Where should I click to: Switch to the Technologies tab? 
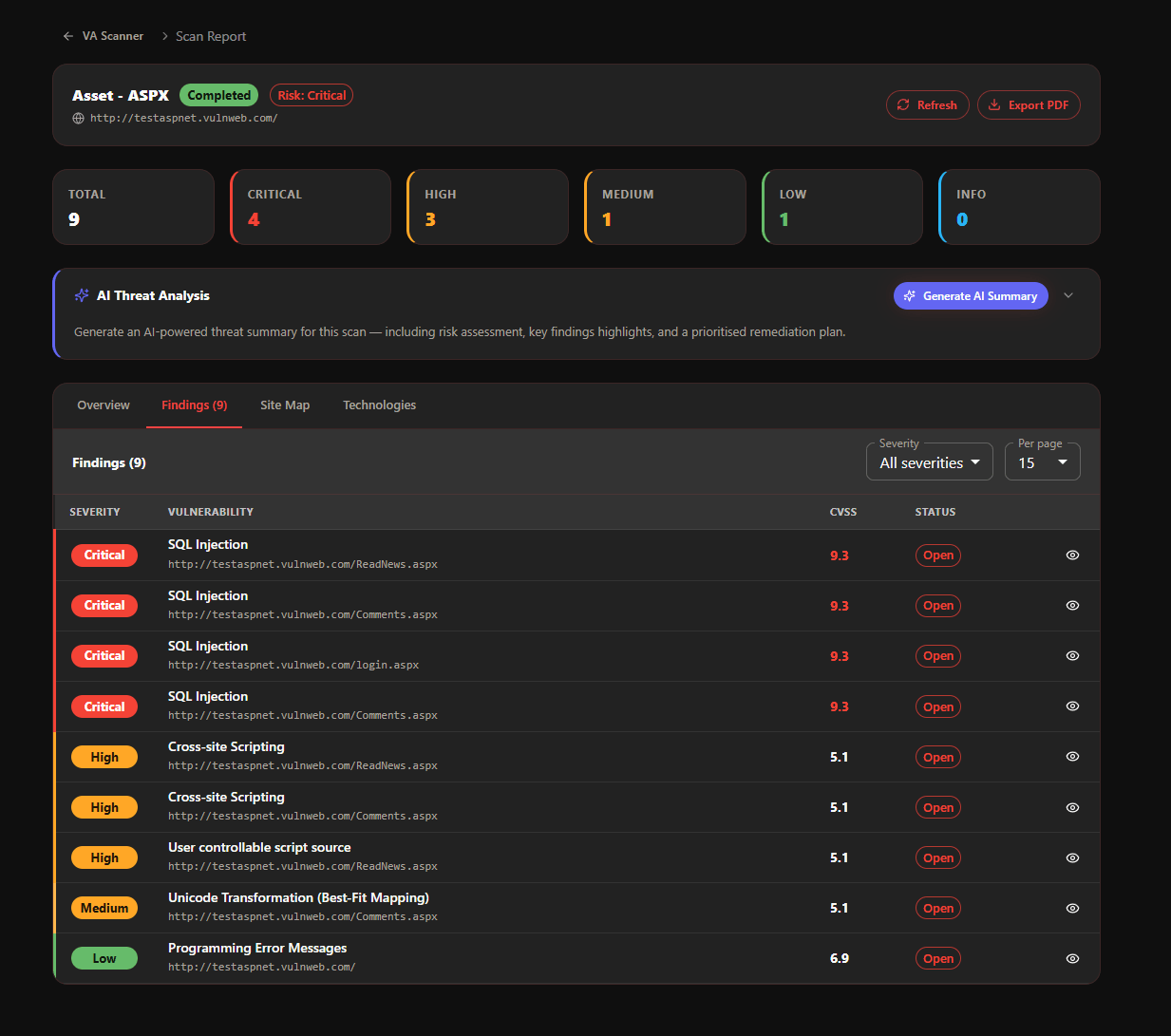click(380, 405)
